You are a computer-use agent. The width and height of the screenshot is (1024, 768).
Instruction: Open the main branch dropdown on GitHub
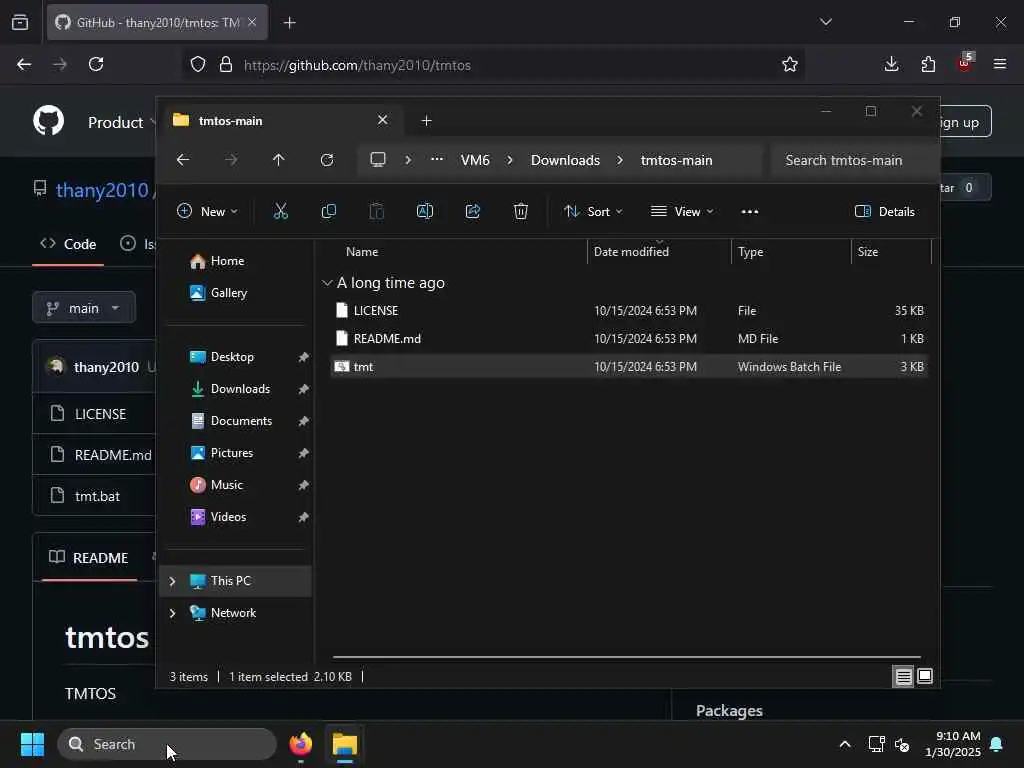tap(84, 308)
